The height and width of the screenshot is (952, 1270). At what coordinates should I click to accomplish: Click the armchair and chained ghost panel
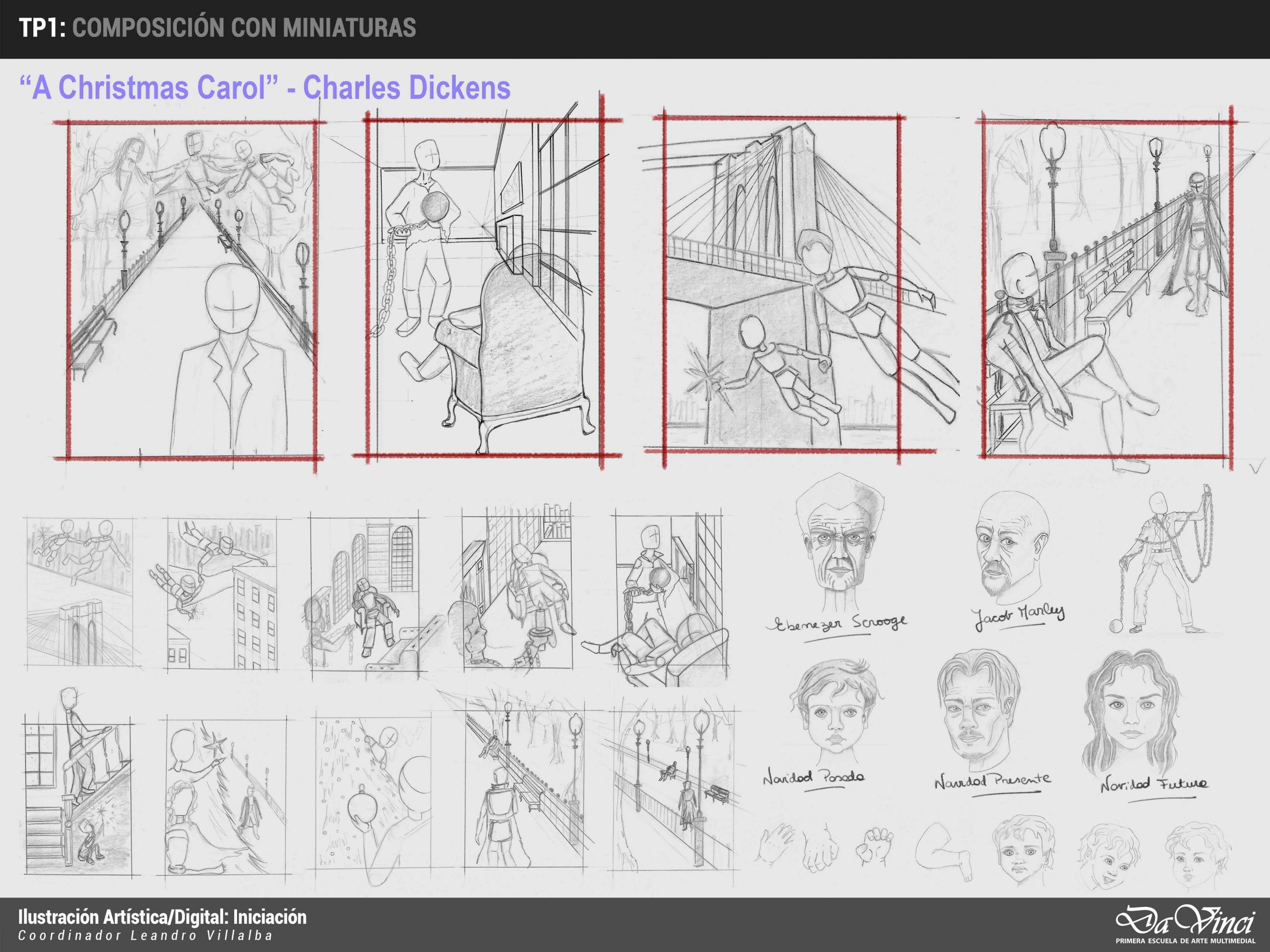click(x=485, y=287)
